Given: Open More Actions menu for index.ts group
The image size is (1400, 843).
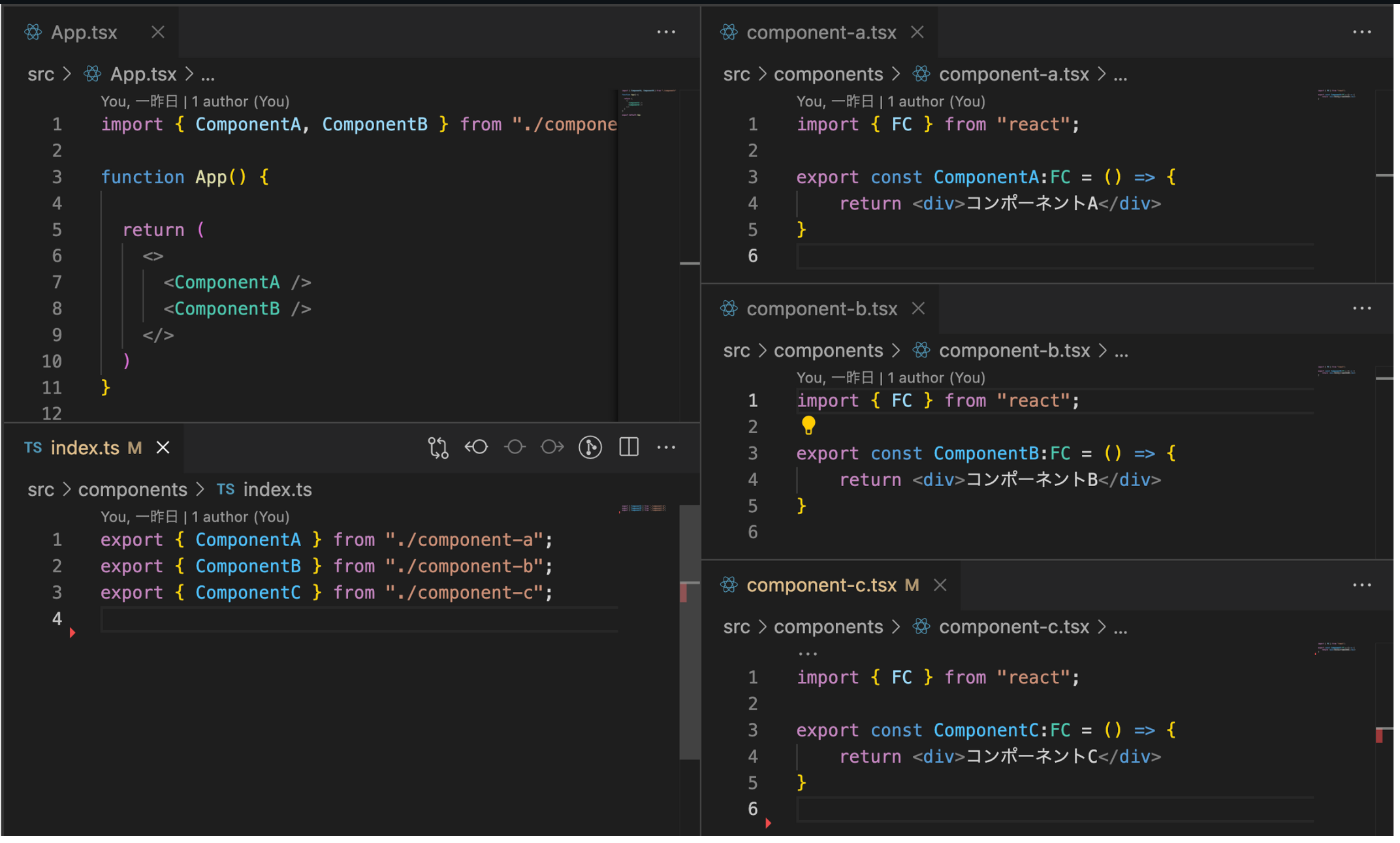Looking at the screenshot, I should click(x=667, y=447).
